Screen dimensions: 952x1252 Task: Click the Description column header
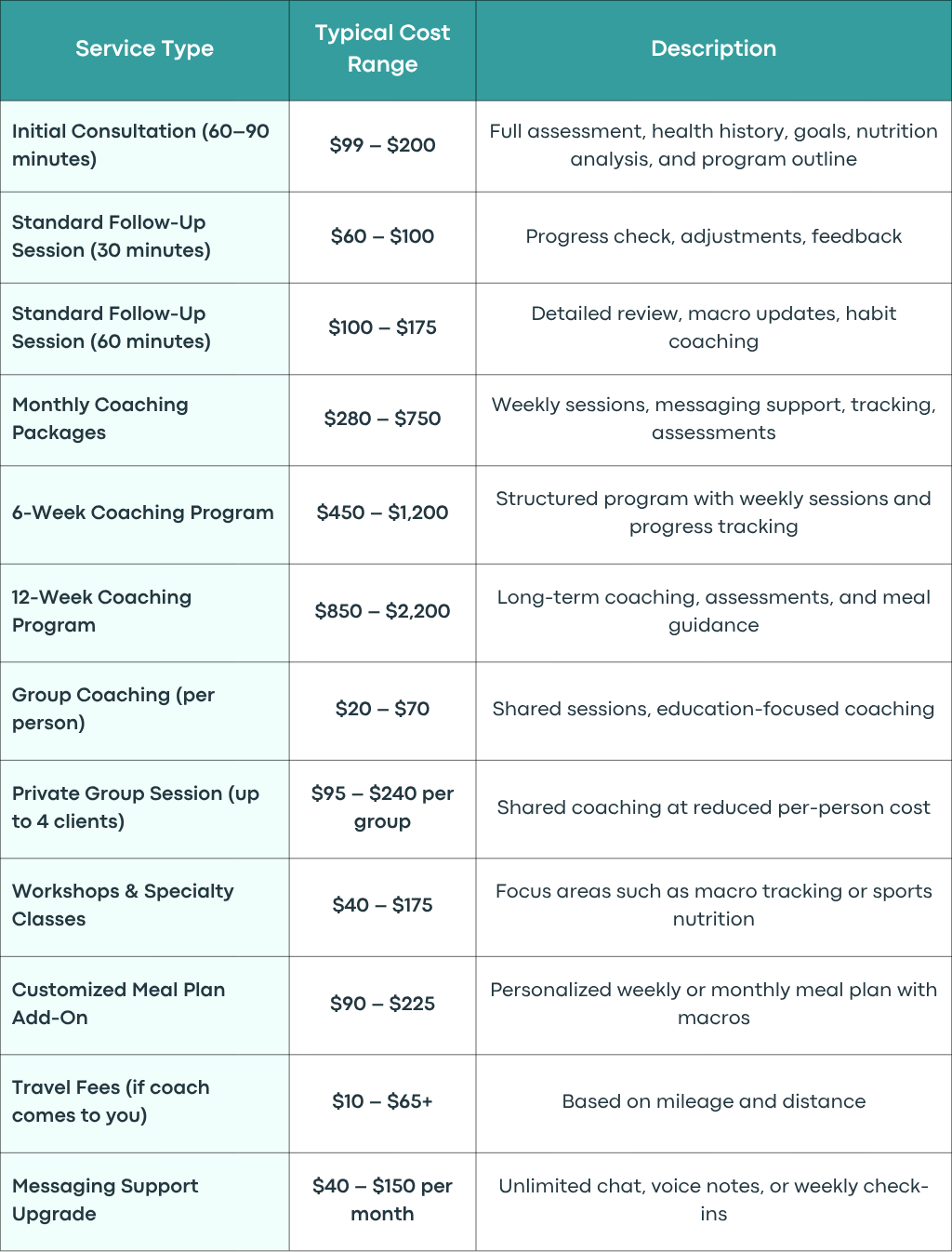coord(713,49)
